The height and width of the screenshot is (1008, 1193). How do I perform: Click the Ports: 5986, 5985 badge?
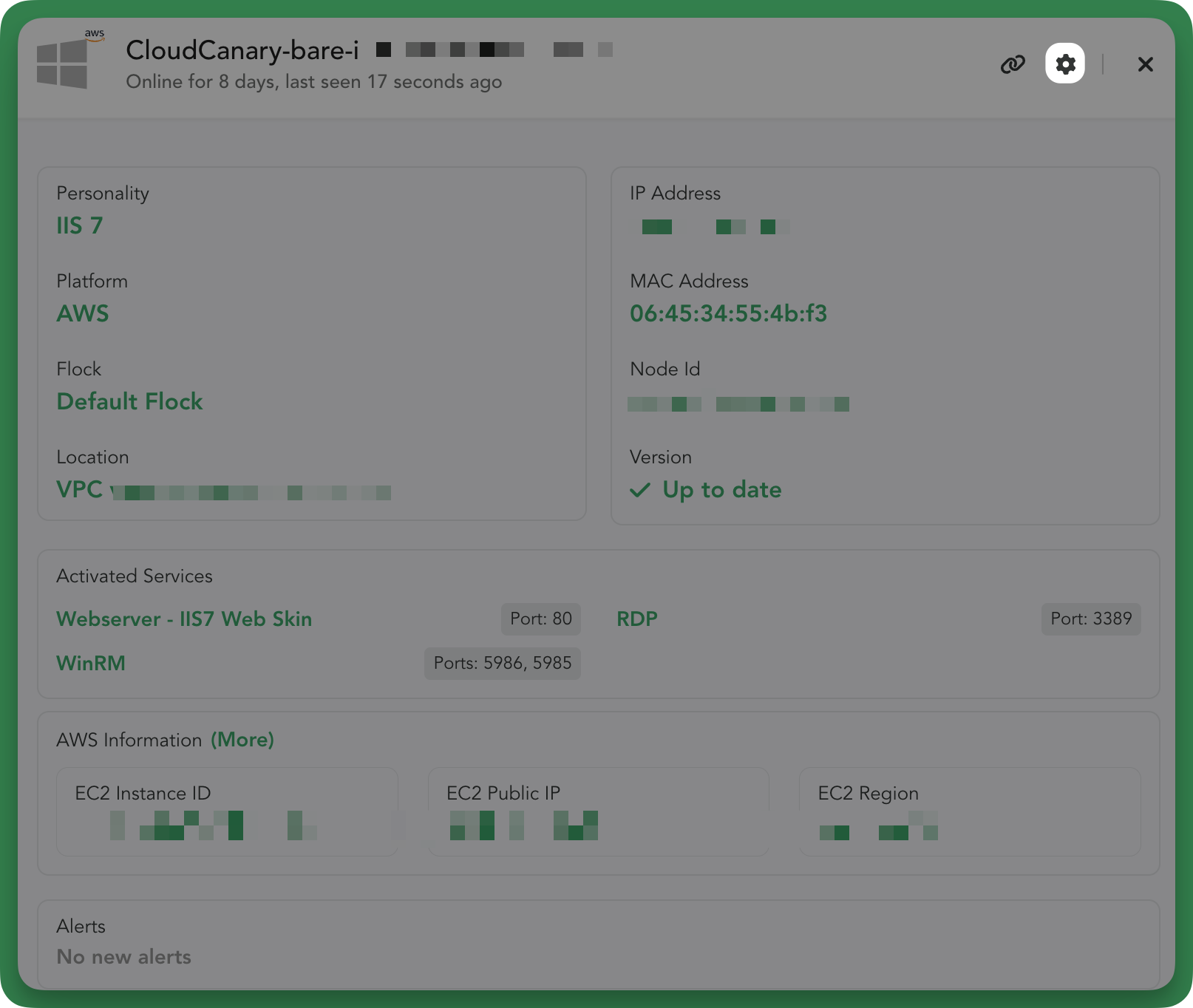pyautogui.click(x=503, y=664)
